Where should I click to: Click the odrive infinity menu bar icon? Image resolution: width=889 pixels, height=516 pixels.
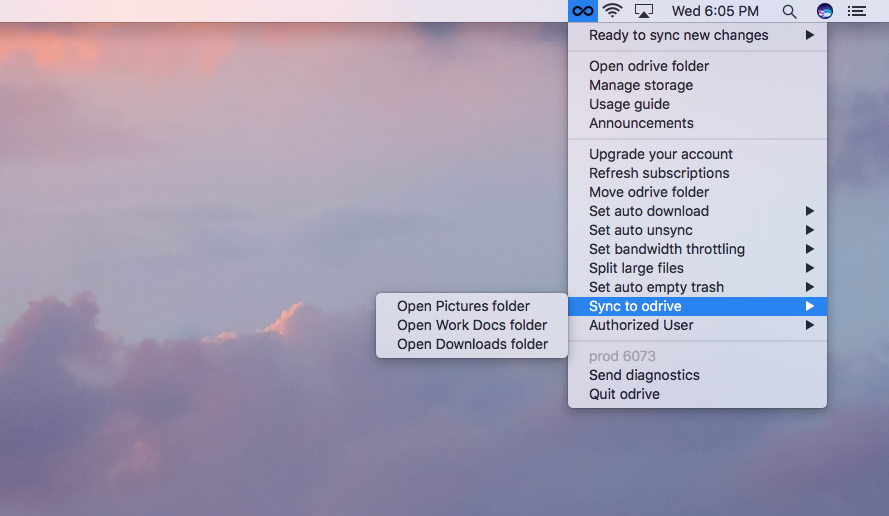click(x=582, y=11)
